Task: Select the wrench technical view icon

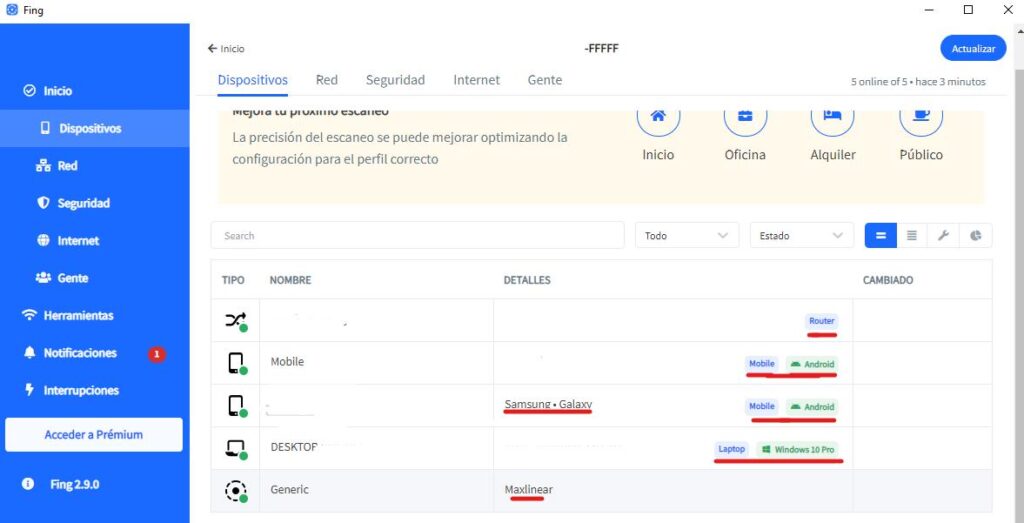Action: click(943, 236)
